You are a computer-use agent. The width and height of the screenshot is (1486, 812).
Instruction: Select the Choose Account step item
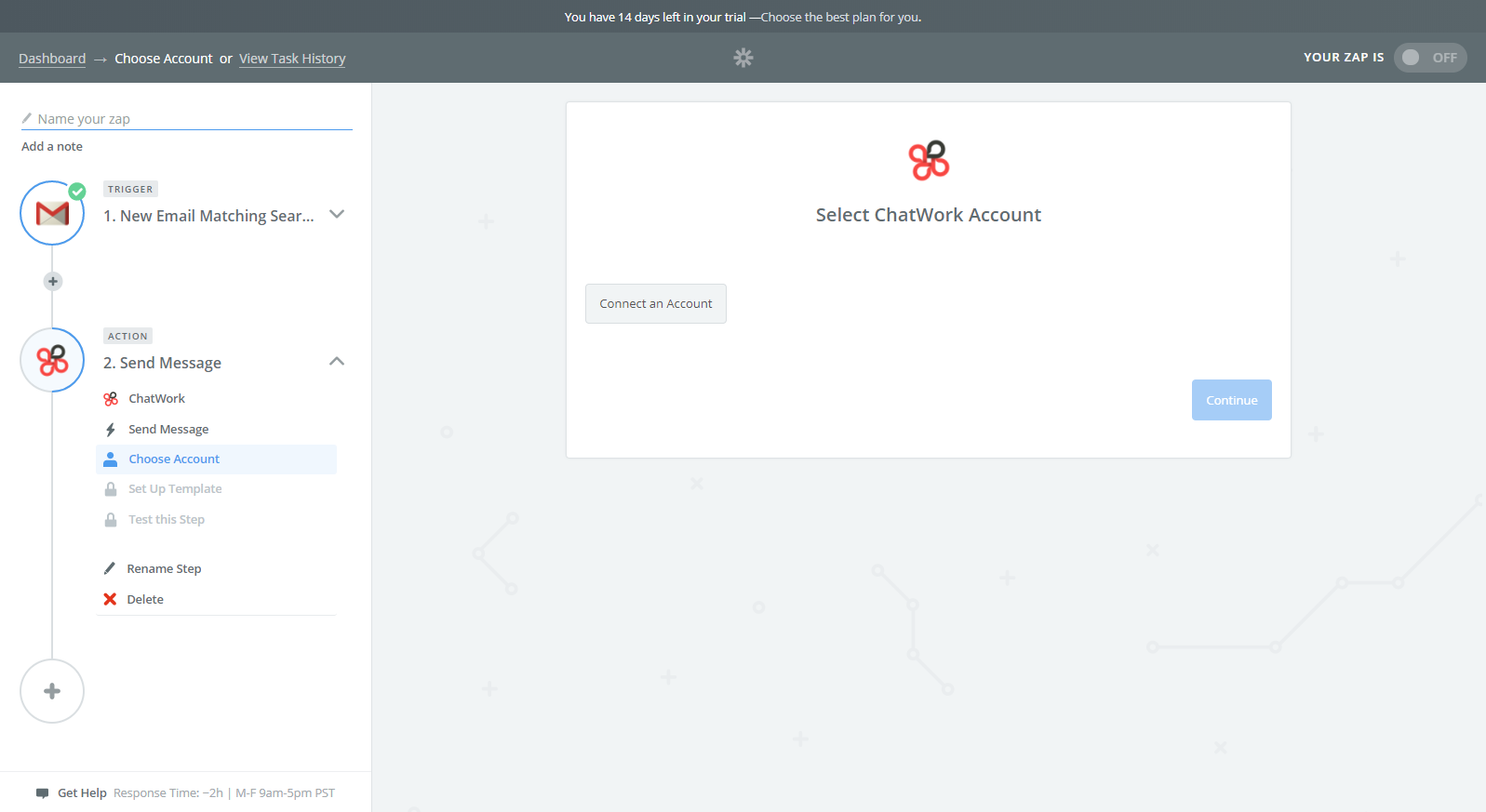(216, 459)
